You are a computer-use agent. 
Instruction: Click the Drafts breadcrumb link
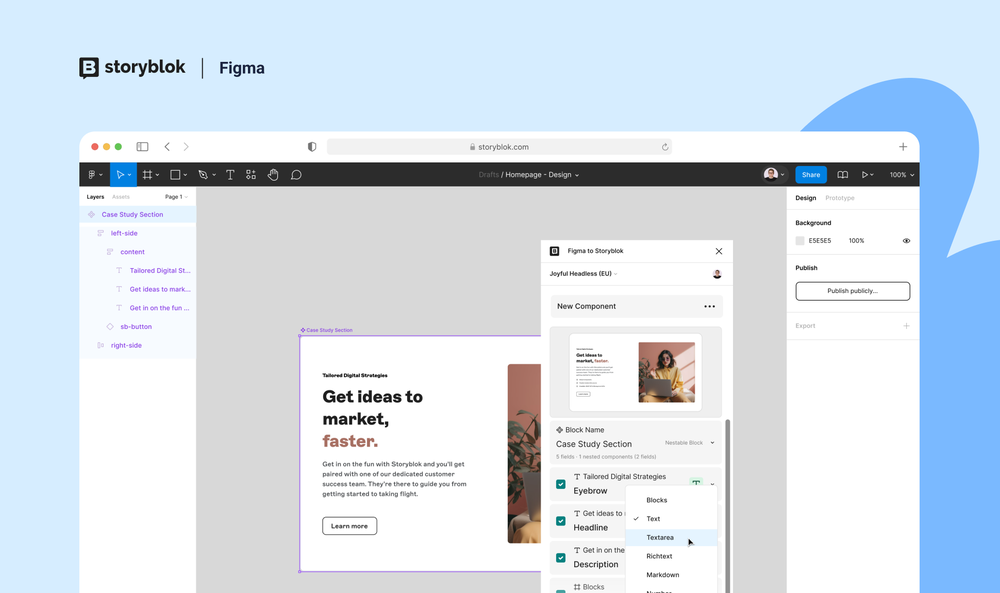click(489, 175)
